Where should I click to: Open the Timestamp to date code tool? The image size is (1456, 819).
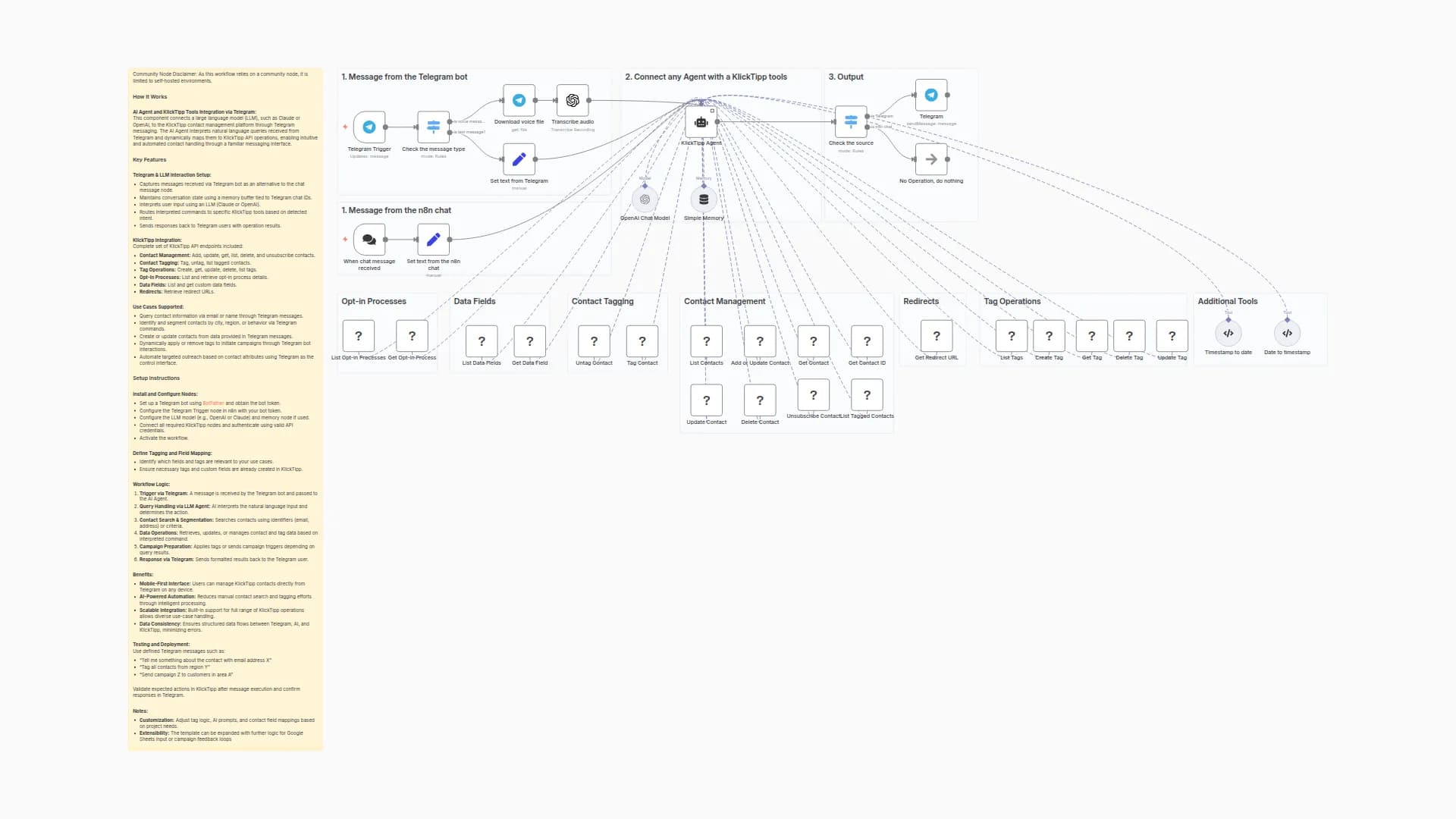1228,334
